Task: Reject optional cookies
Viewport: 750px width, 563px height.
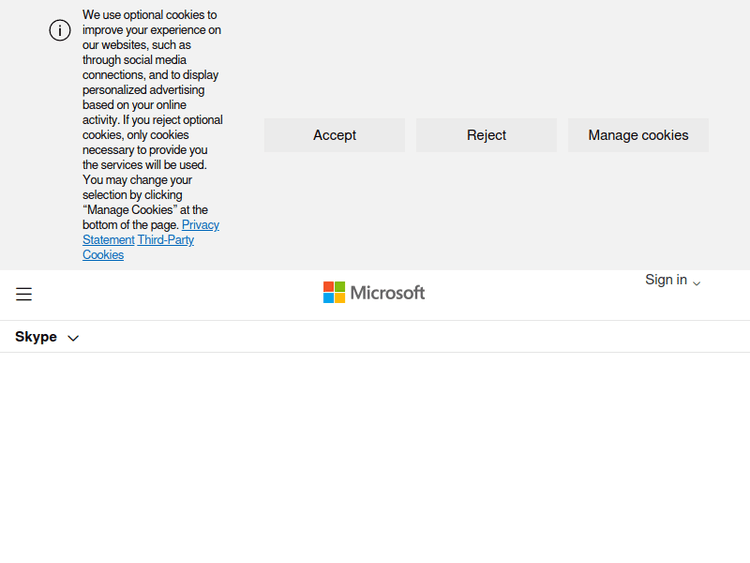Action: [486, 135]
